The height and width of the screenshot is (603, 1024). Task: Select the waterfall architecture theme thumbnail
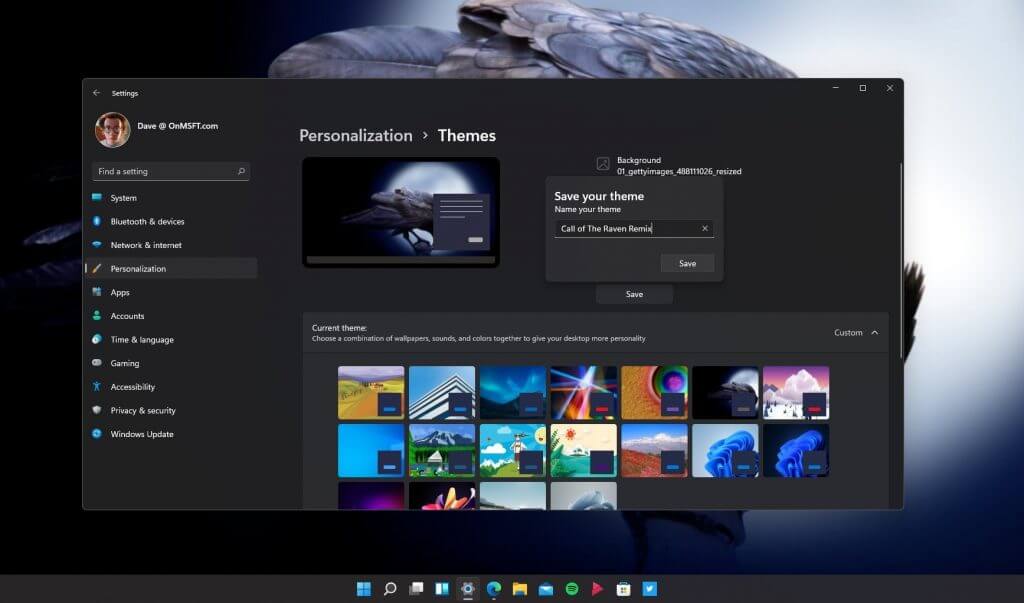[x=441, y=391]
